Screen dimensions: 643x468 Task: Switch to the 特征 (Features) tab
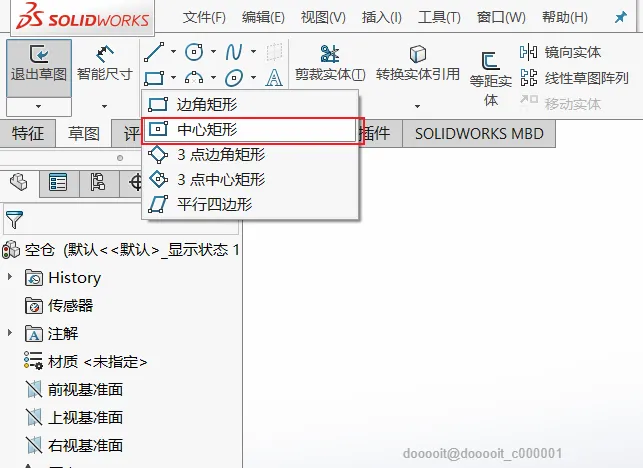pyautogui.click(x=27, y=133)
